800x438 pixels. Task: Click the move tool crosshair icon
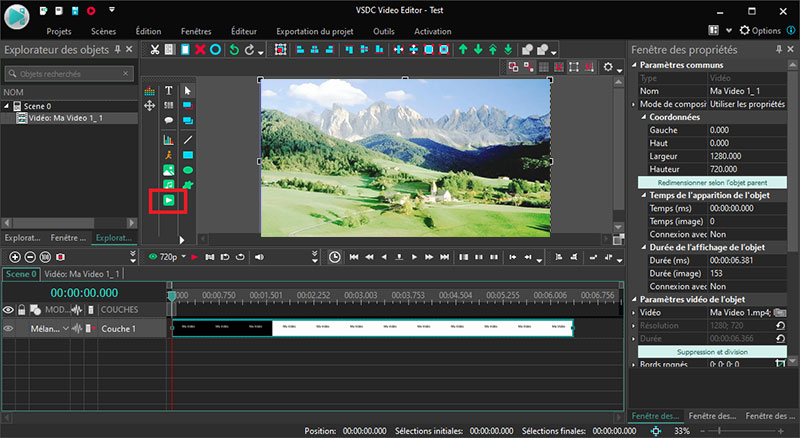149,106
